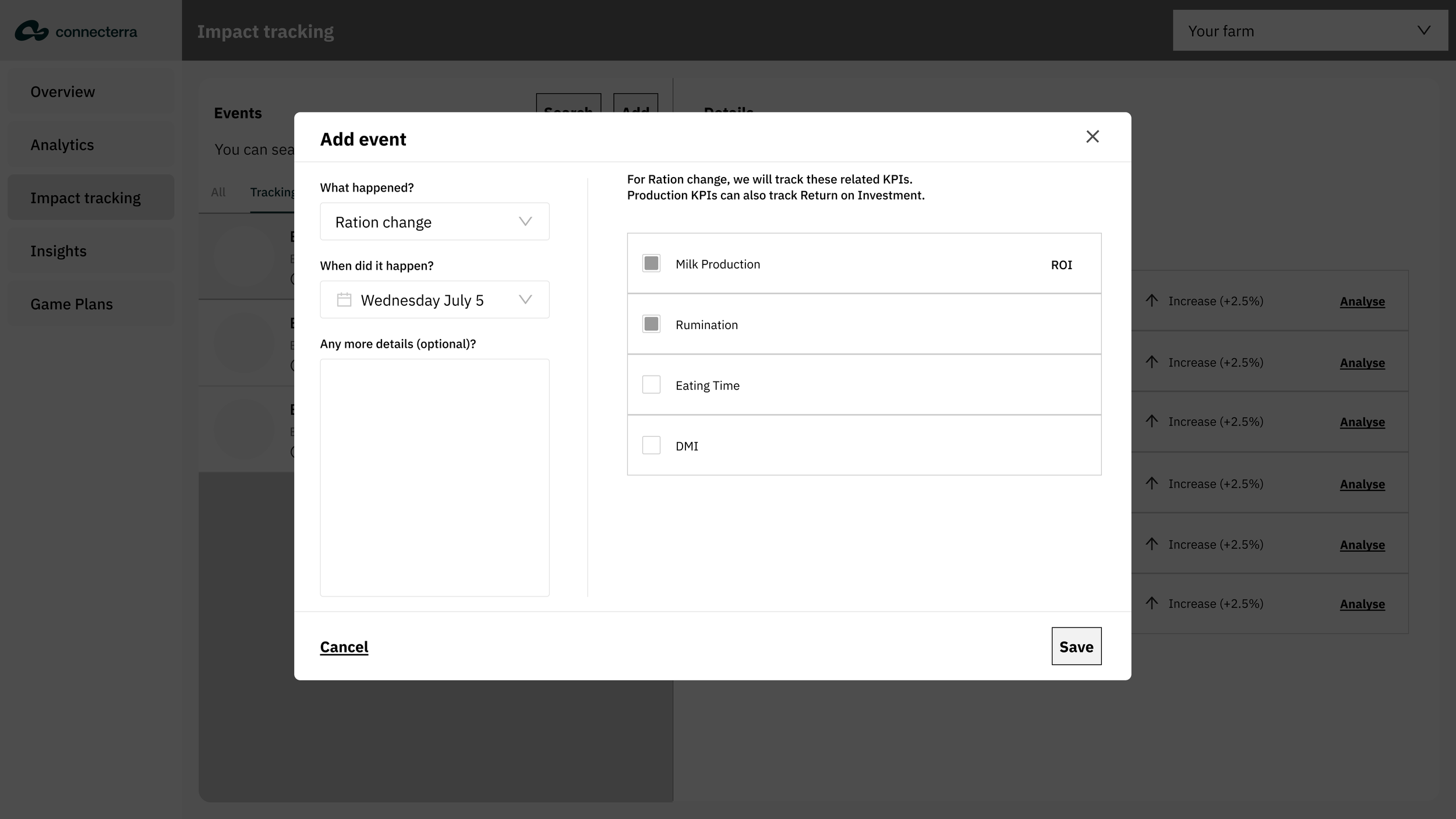This screenshot has height=819, width=1456.
Task: Close the Add event dialog with the X icon
Action: pyautogui.click(x=1092, y=136)
